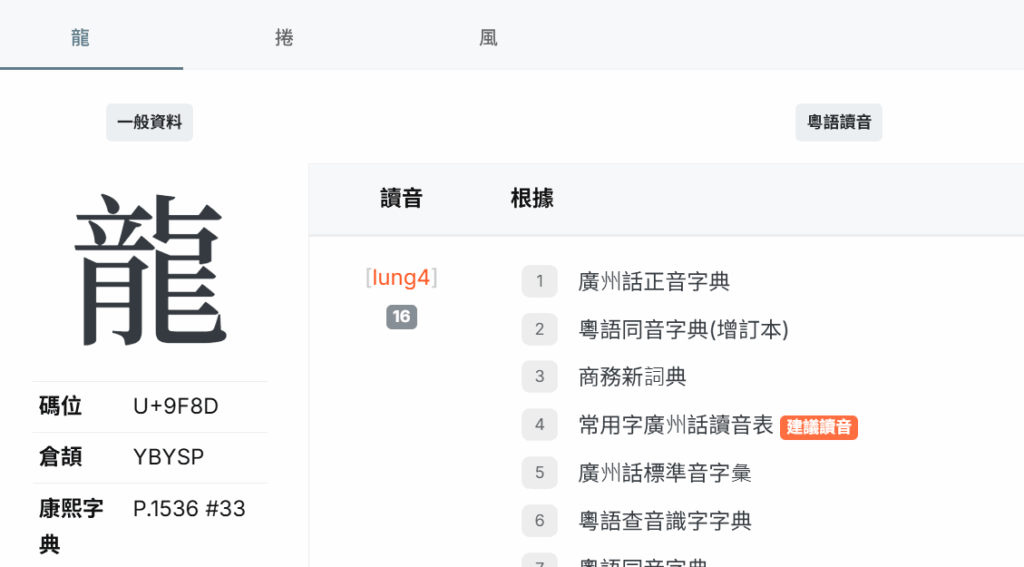Click the lung4 pronunciation link
1024x567 pixels.
pos(401,278)
